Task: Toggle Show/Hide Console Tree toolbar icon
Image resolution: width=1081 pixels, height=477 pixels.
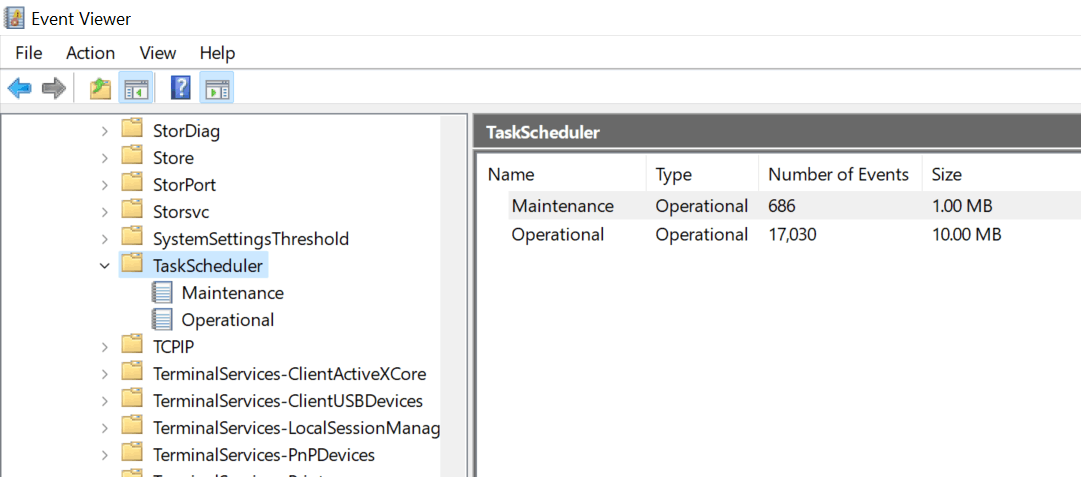Action: coord(136,88)
